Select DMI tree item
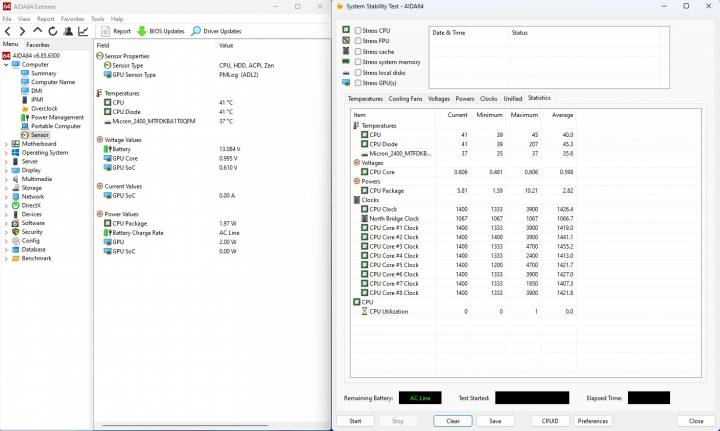Viewport: 720px width, 431px height. (37, 91)
